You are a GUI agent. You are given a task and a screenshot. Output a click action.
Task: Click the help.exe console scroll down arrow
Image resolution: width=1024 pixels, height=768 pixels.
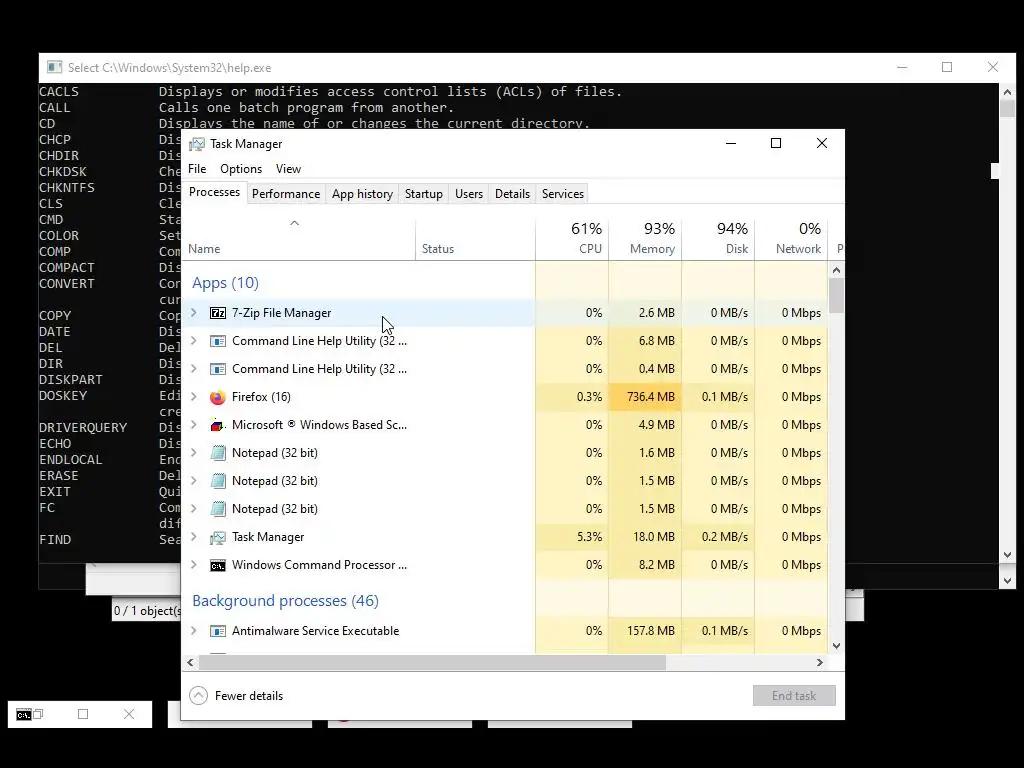1007,554
